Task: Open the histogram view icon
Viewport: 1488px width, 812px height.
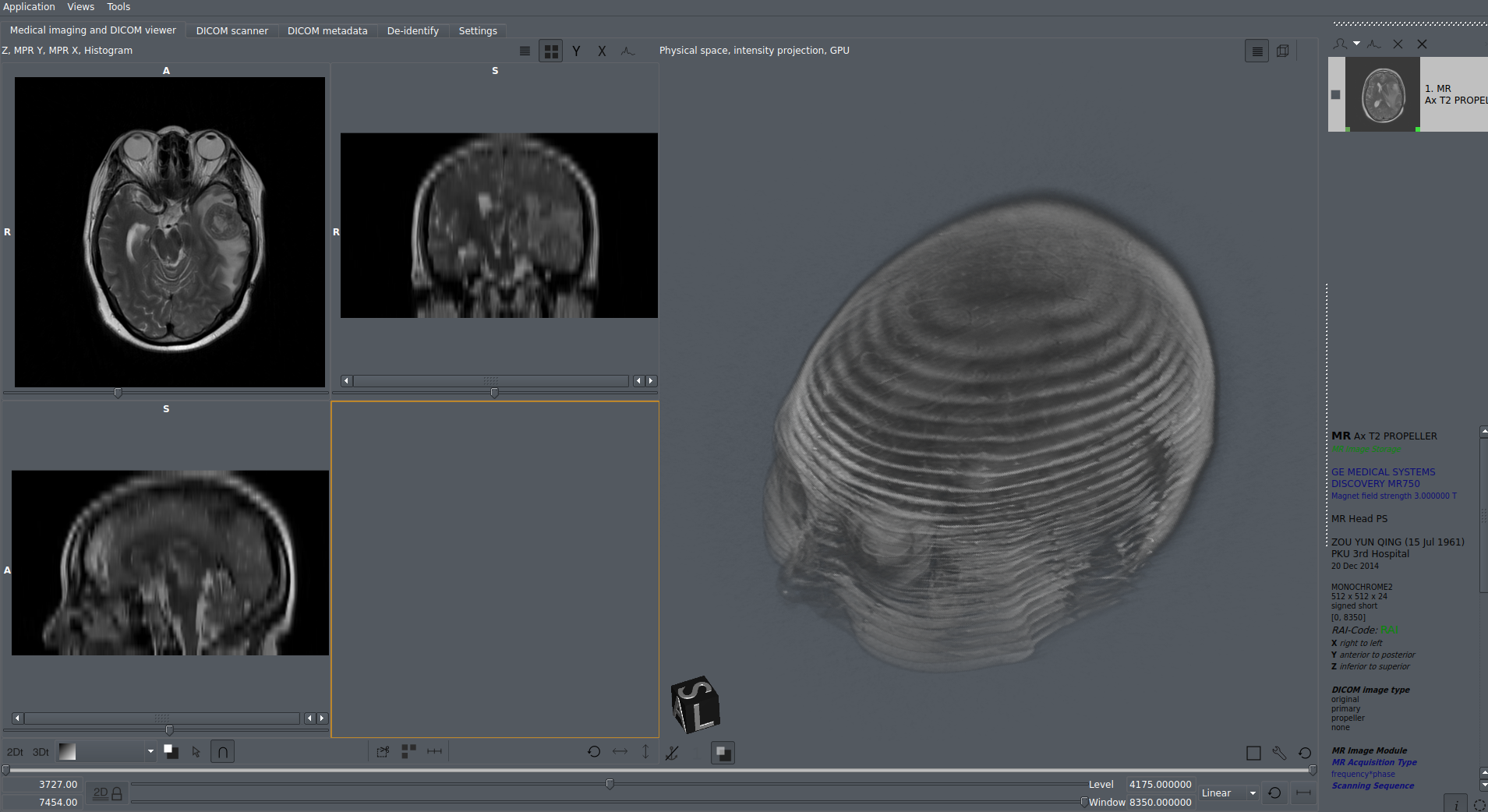Action: (x=627, y=51)
